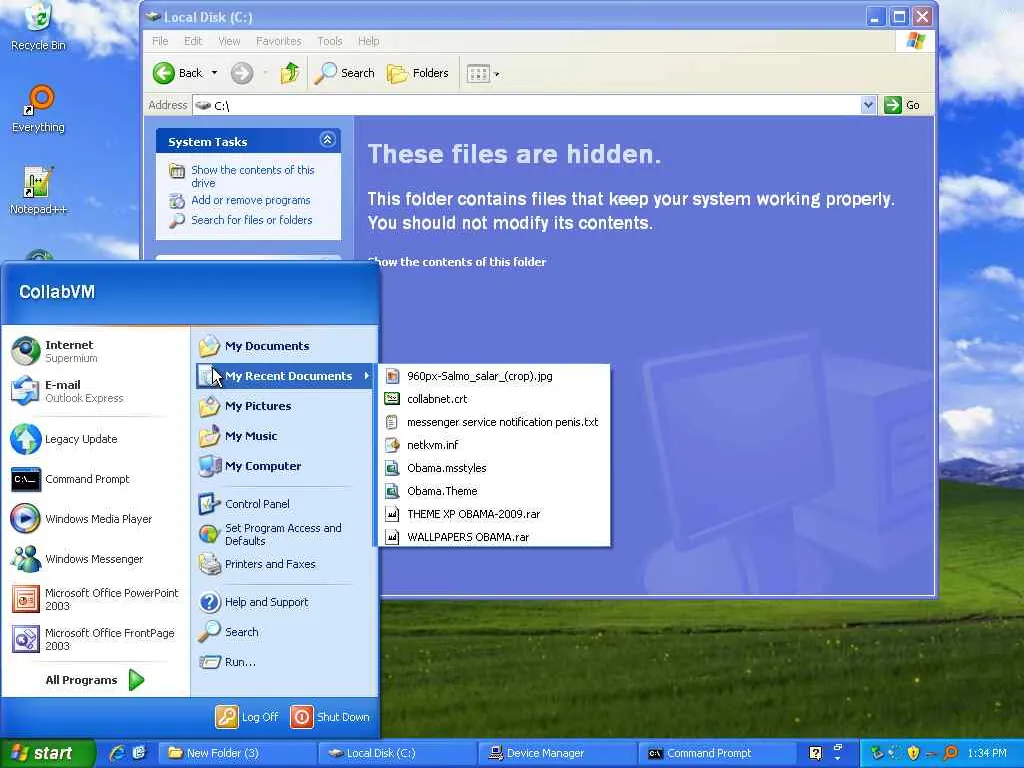Open E-mail Outlook Express
1024x768 pixels.
[x=95, y=391]
